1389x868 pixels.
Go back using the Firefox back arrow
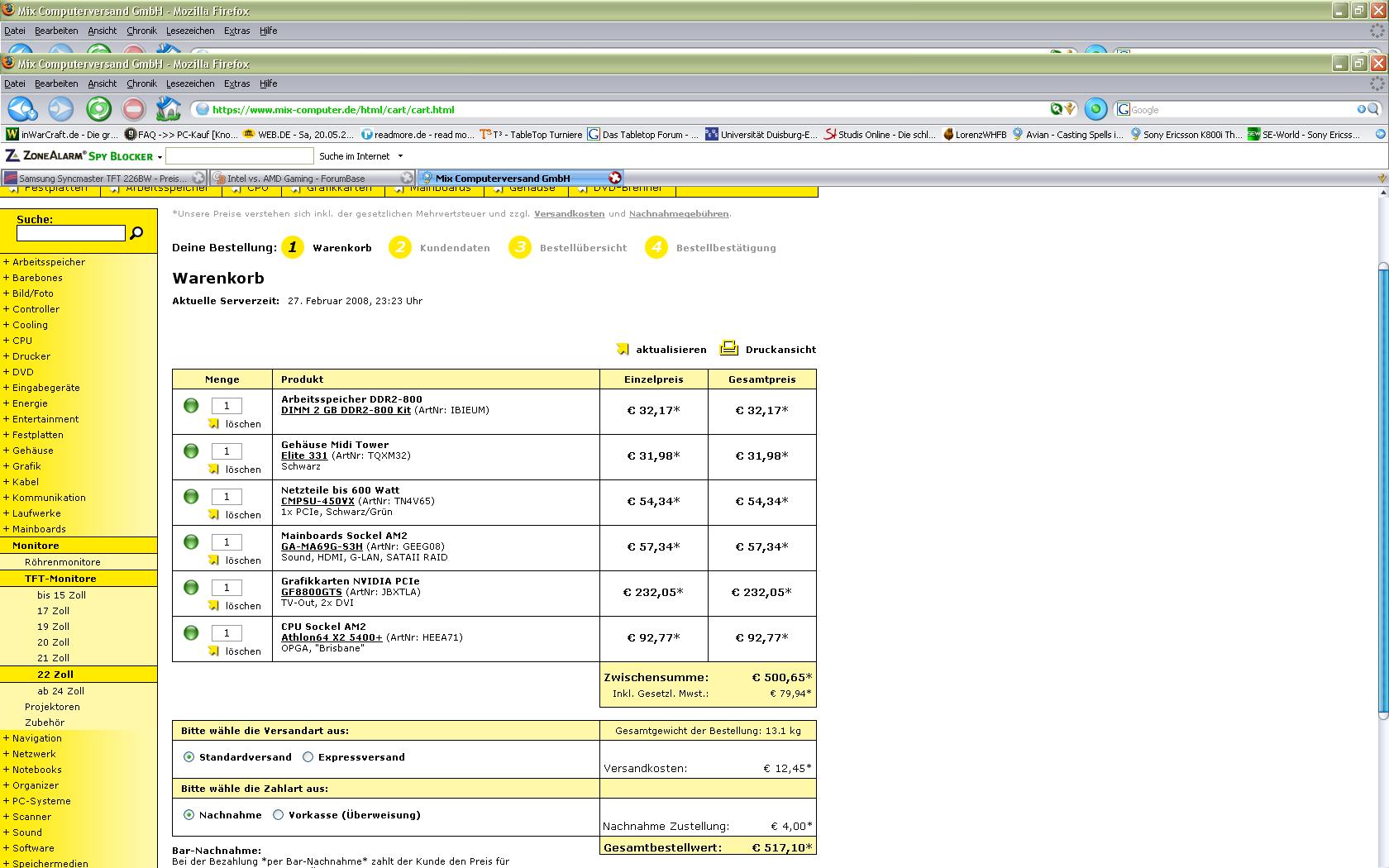(x=22, y=109)
